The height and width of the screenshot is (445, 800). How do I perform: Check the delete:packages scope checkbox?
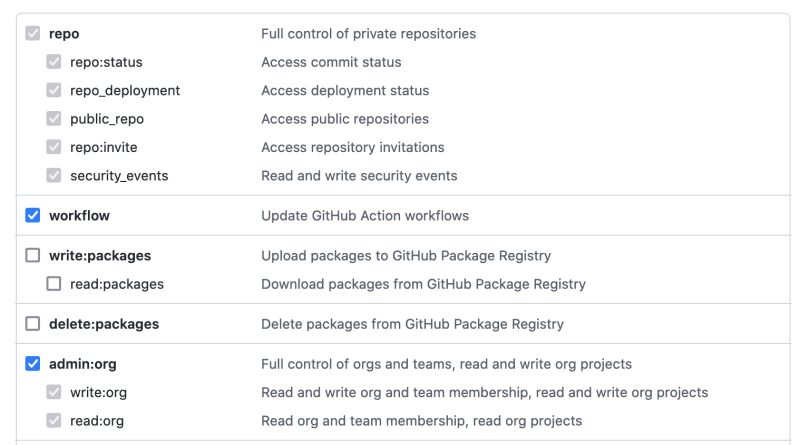click(33, 324)
